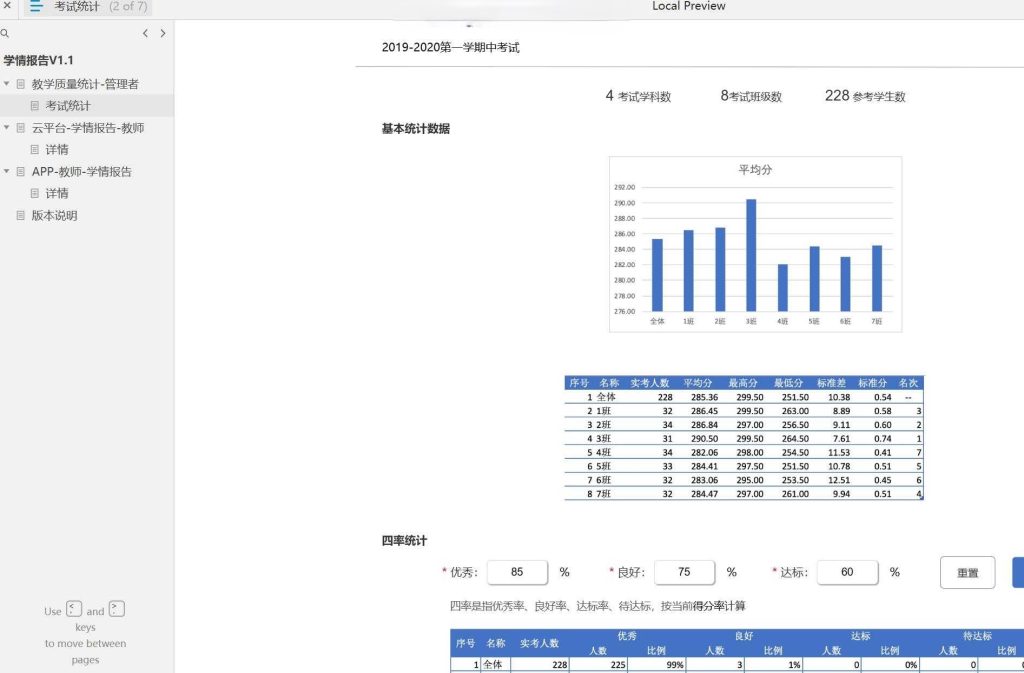Go to previous page using left chevron

tap(145, 33)
